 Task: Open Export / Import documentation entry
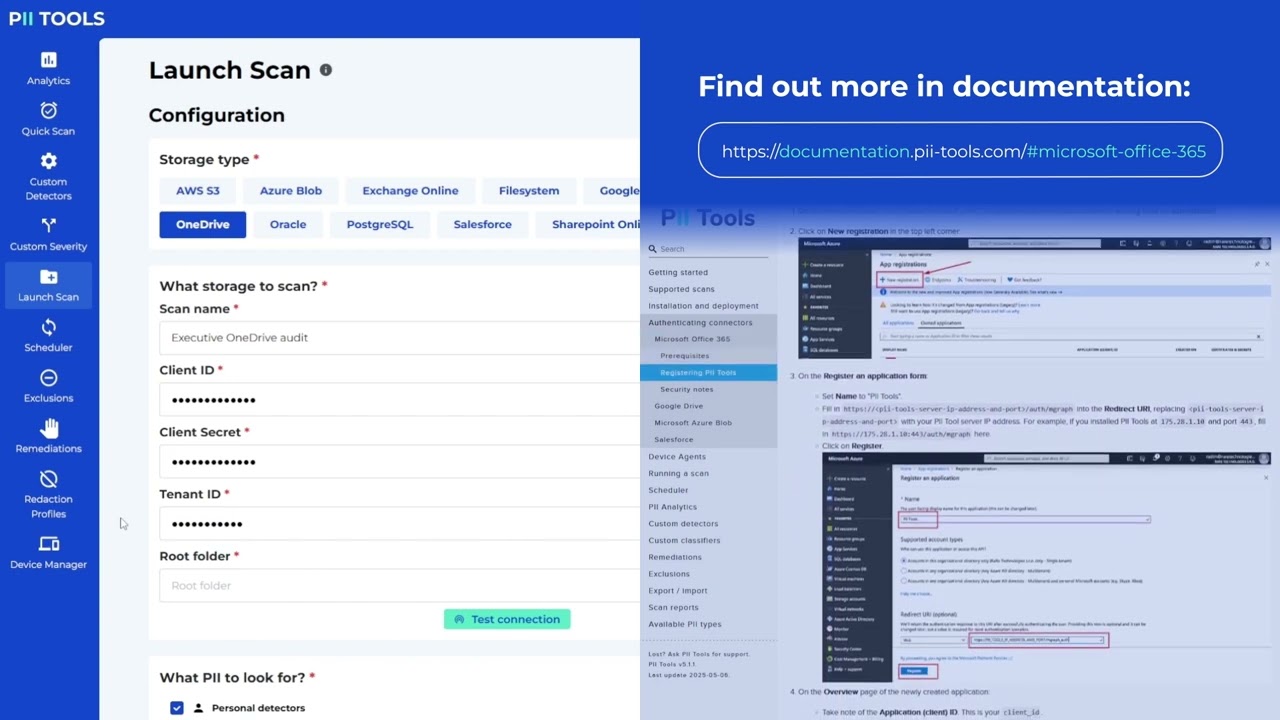point(677,591)
